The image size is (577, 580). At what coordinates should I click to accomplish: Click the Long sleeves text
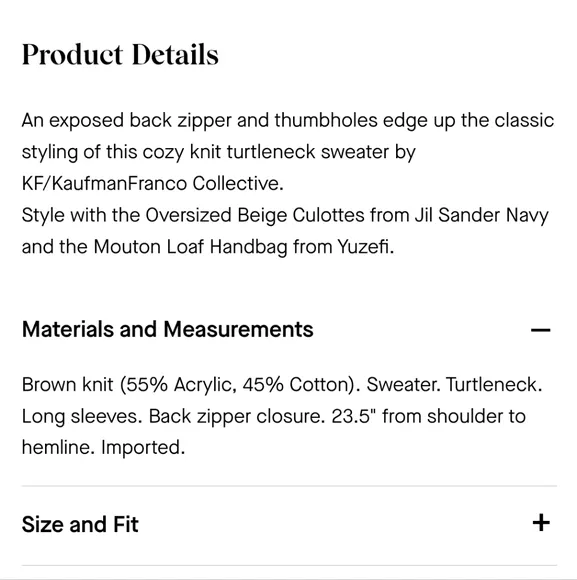[x=82, y=416]
